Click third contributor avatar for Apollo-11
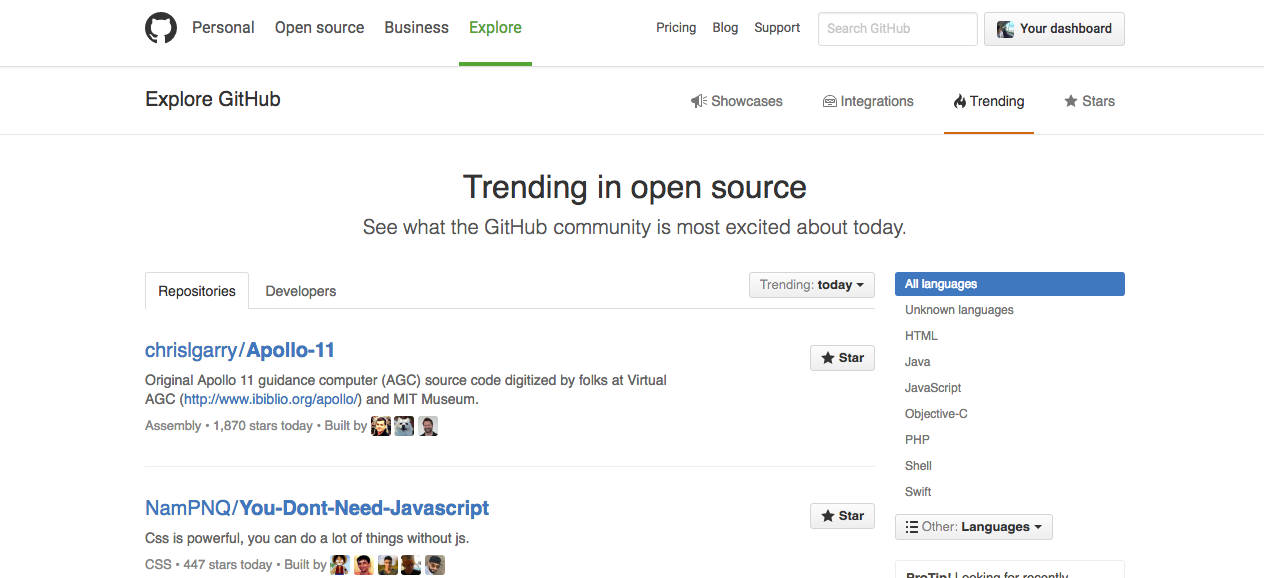Image resolution: width=1264 pixels, height=578 pixels. point(428,426)
